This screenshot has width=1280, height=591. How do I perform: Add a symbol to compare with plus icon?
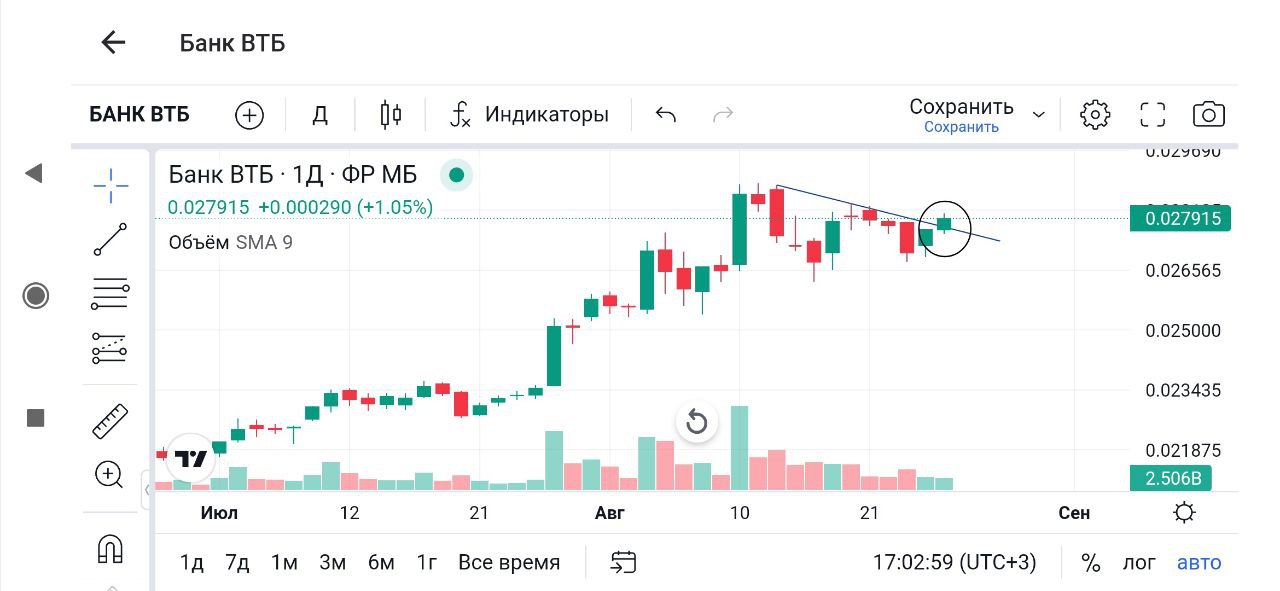click(x=249, y=115)
